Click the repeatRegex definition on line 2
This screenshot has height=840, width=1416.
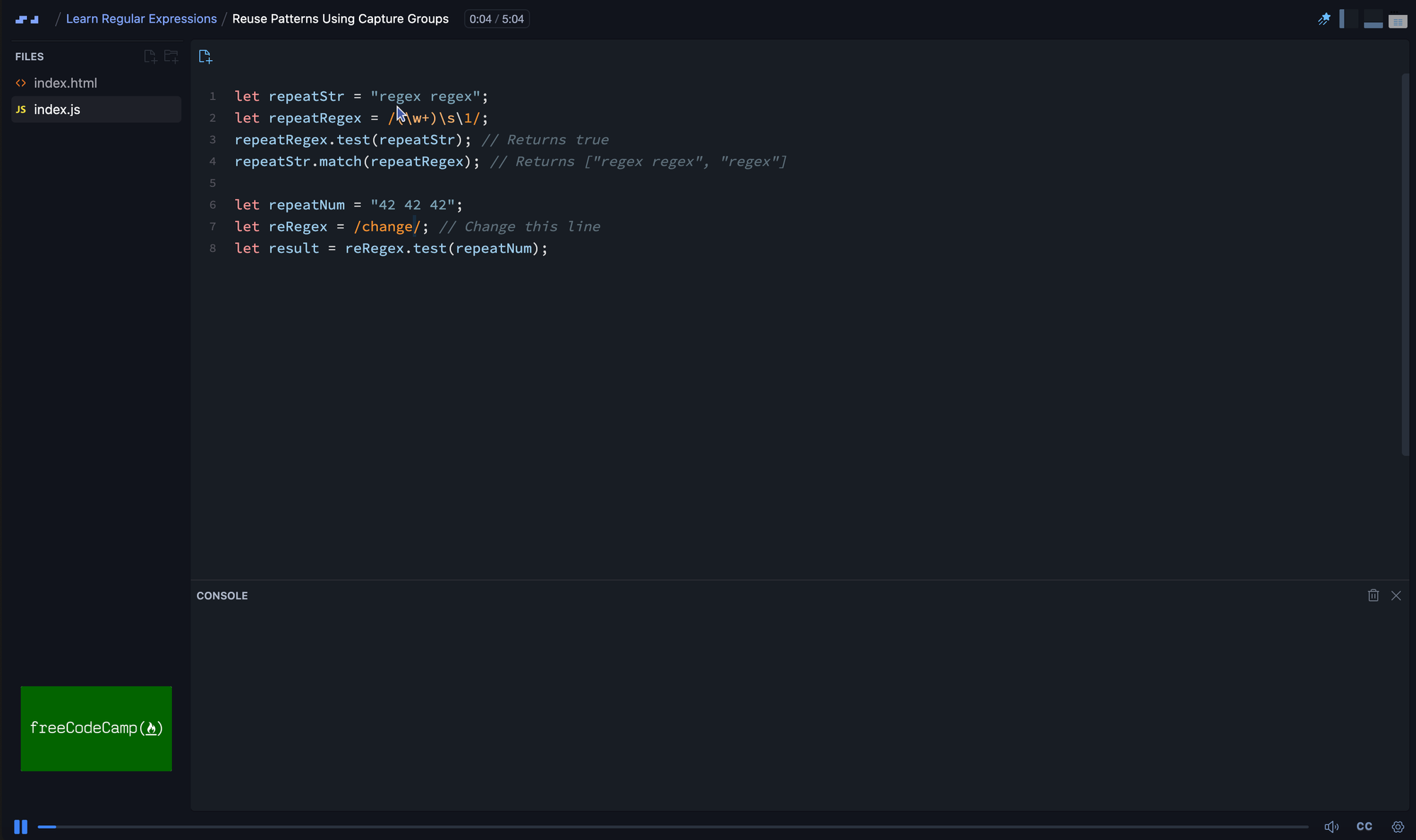[x=361, y=118]
